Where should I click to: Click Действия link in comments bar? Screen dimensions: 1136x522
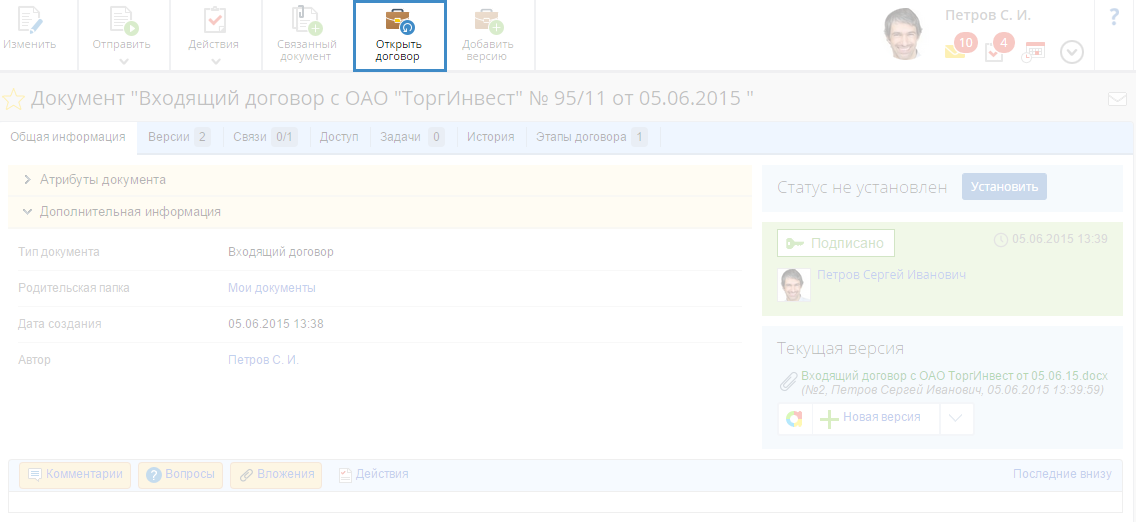point(374,474)
